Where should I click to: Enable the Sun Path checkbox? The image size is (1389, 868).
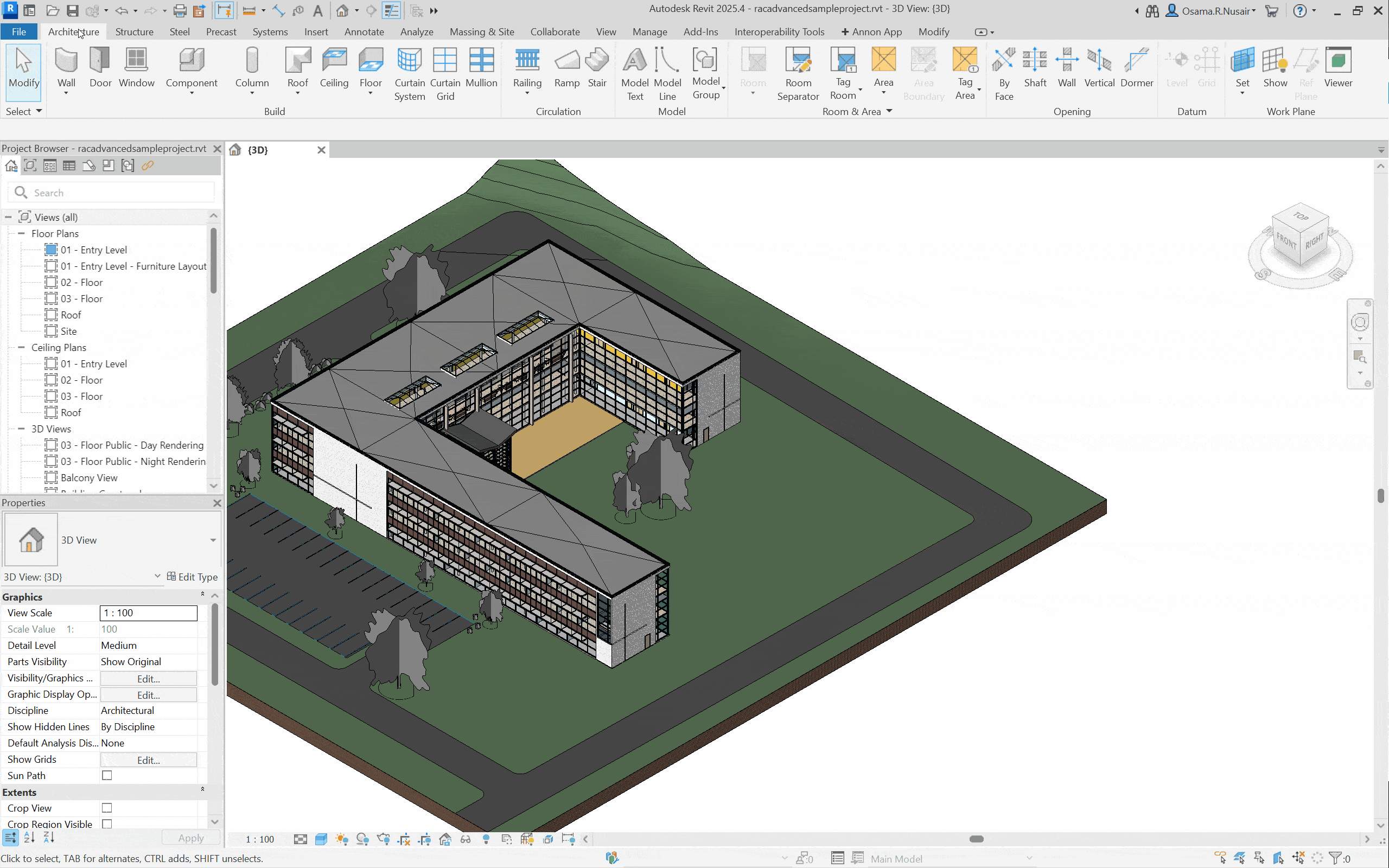click(107, 776)
